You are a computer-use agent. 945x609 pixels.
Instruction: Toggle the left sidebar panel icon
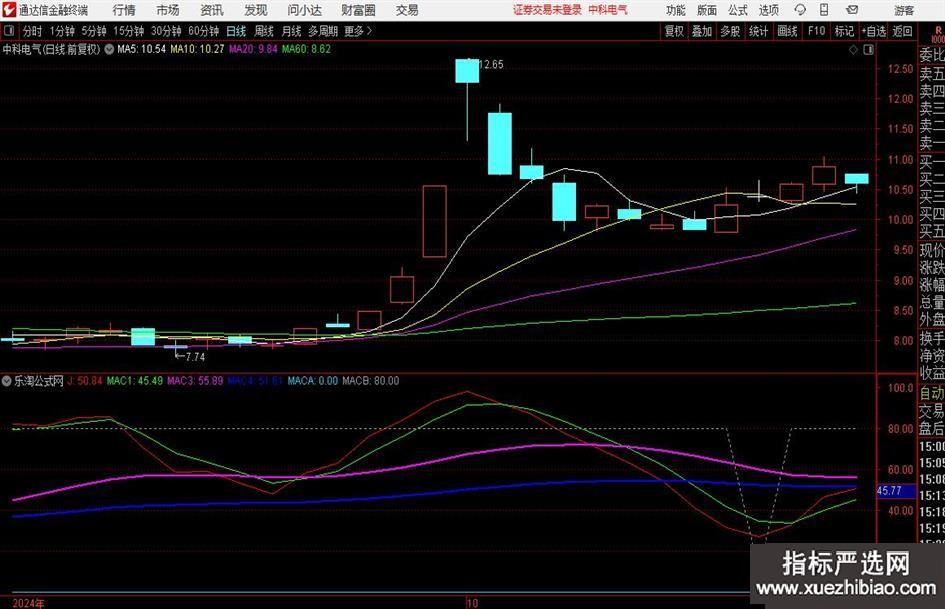(x=9, y=31)
